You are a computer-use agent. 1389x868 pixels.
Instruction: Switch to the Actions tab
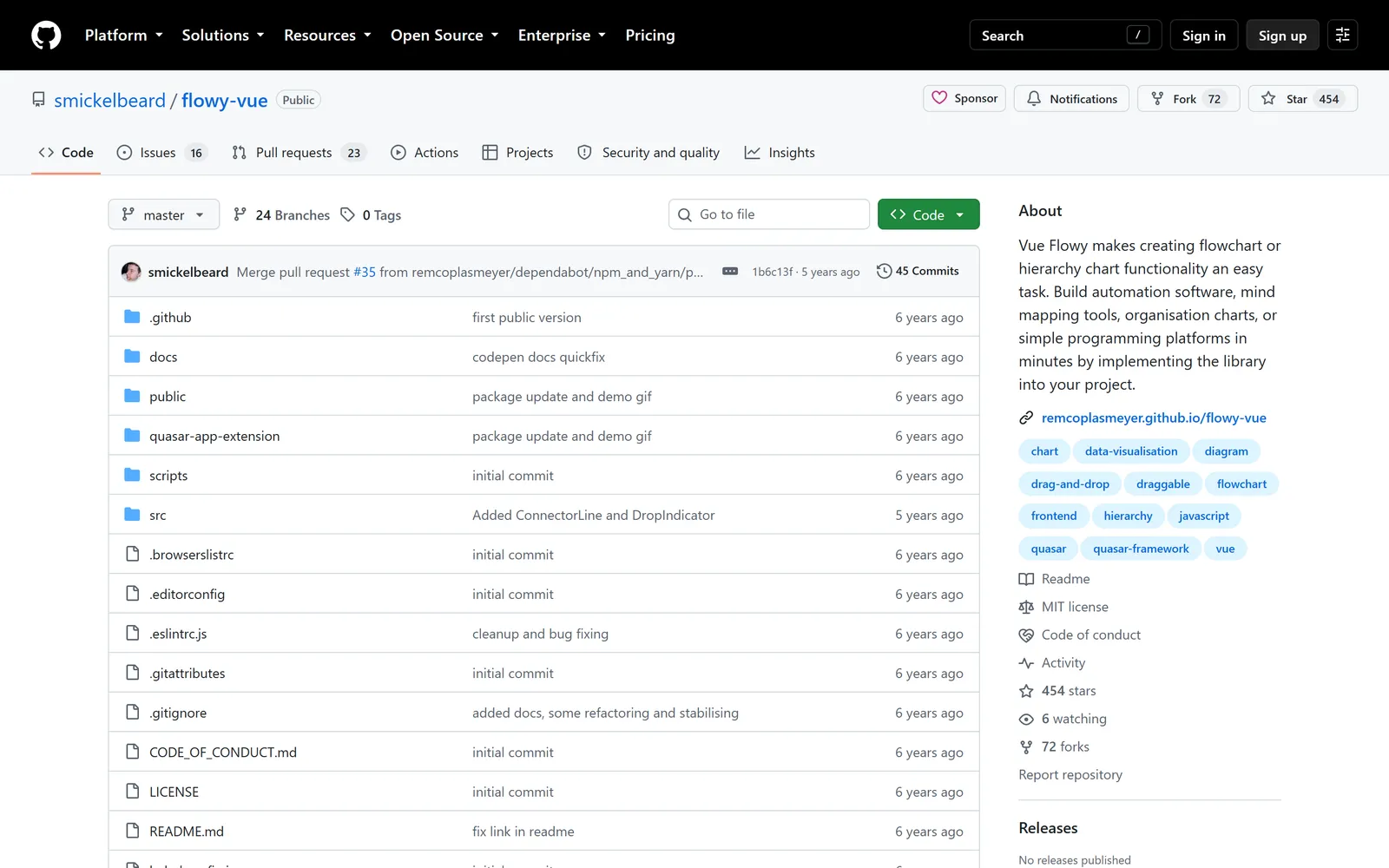coord(425,153)
